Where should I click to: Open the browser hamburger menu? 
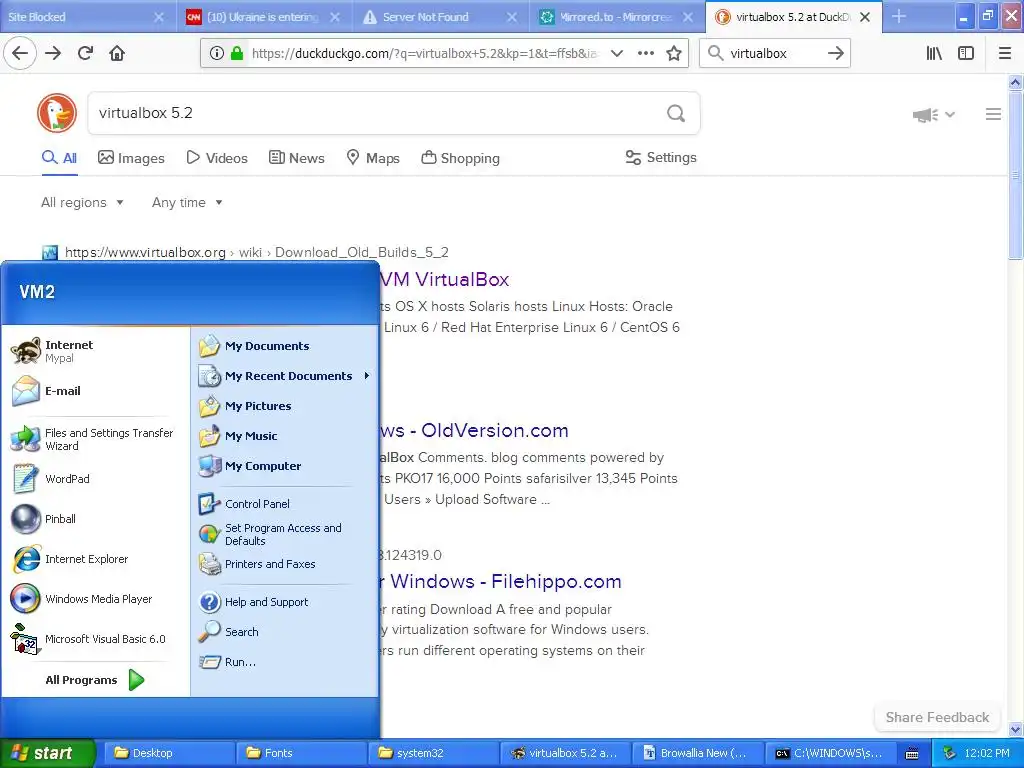[x=1005, y=54]
